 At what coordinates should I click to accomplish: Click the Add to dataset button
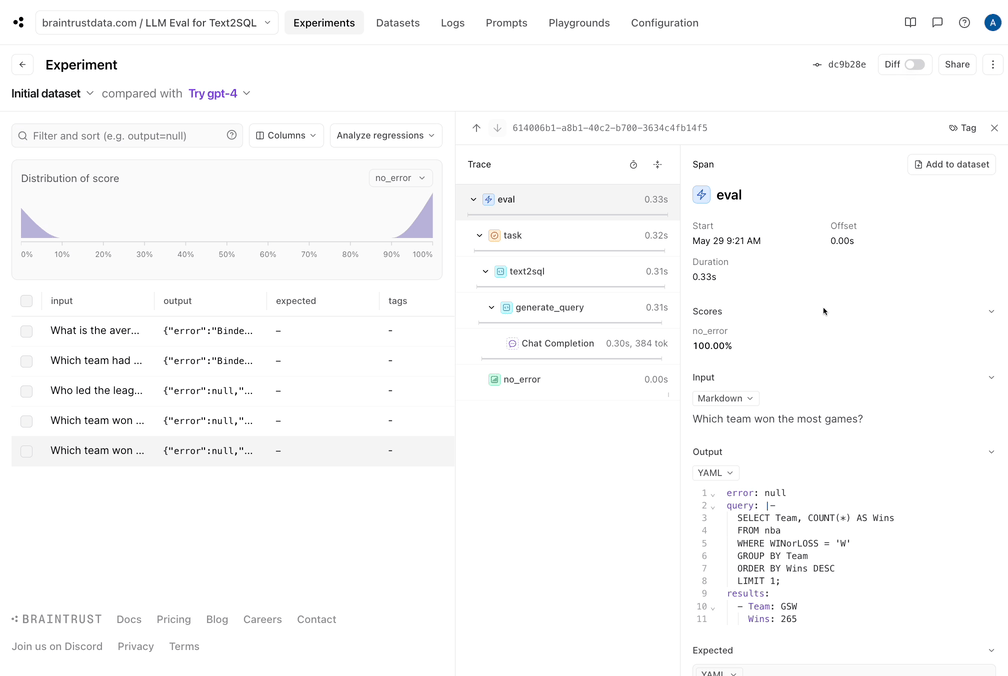tap(951, 164)
